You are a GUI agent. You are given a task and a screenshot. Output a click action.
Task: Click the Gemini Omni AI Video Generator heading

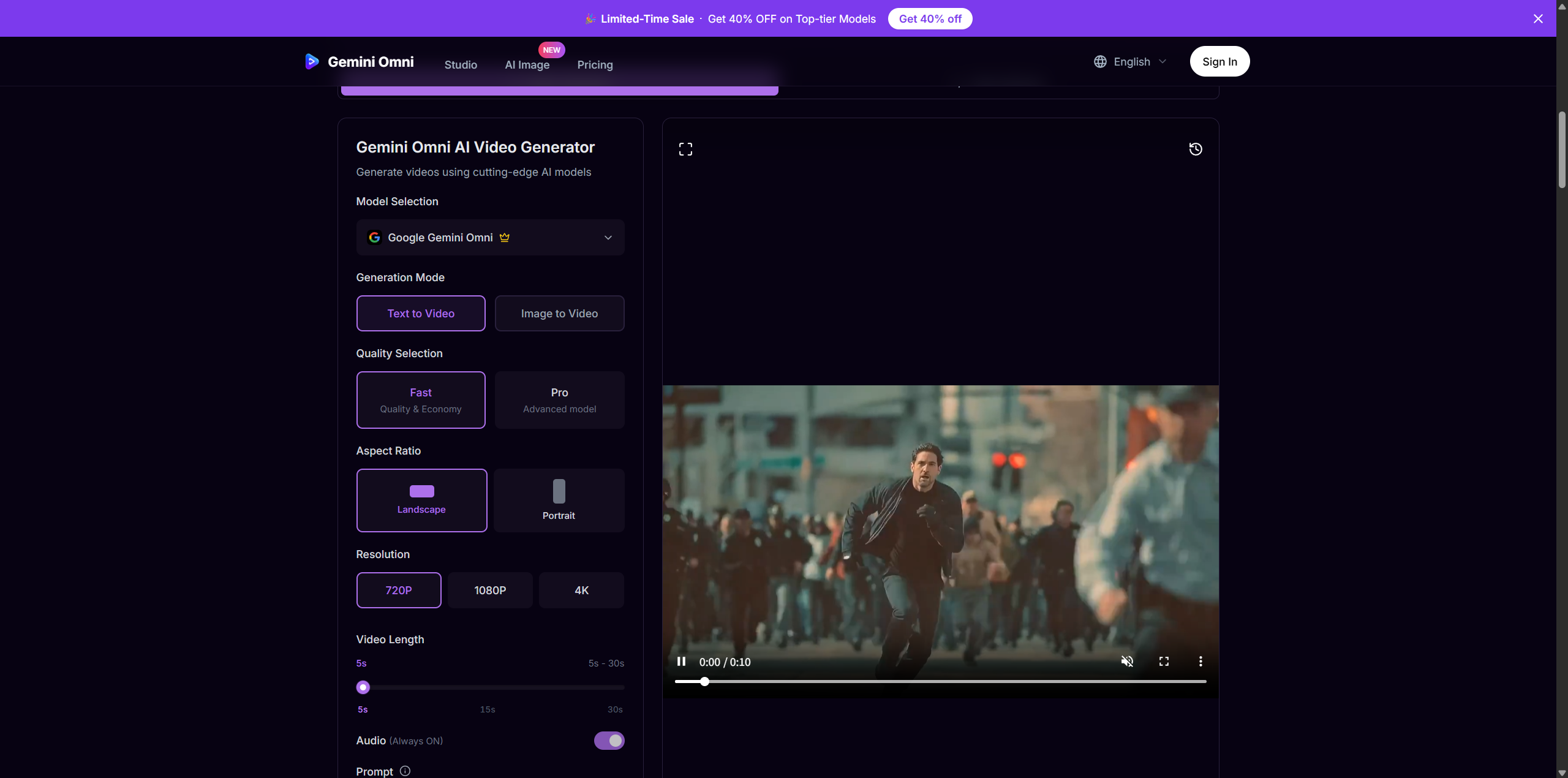coord(475,147)
